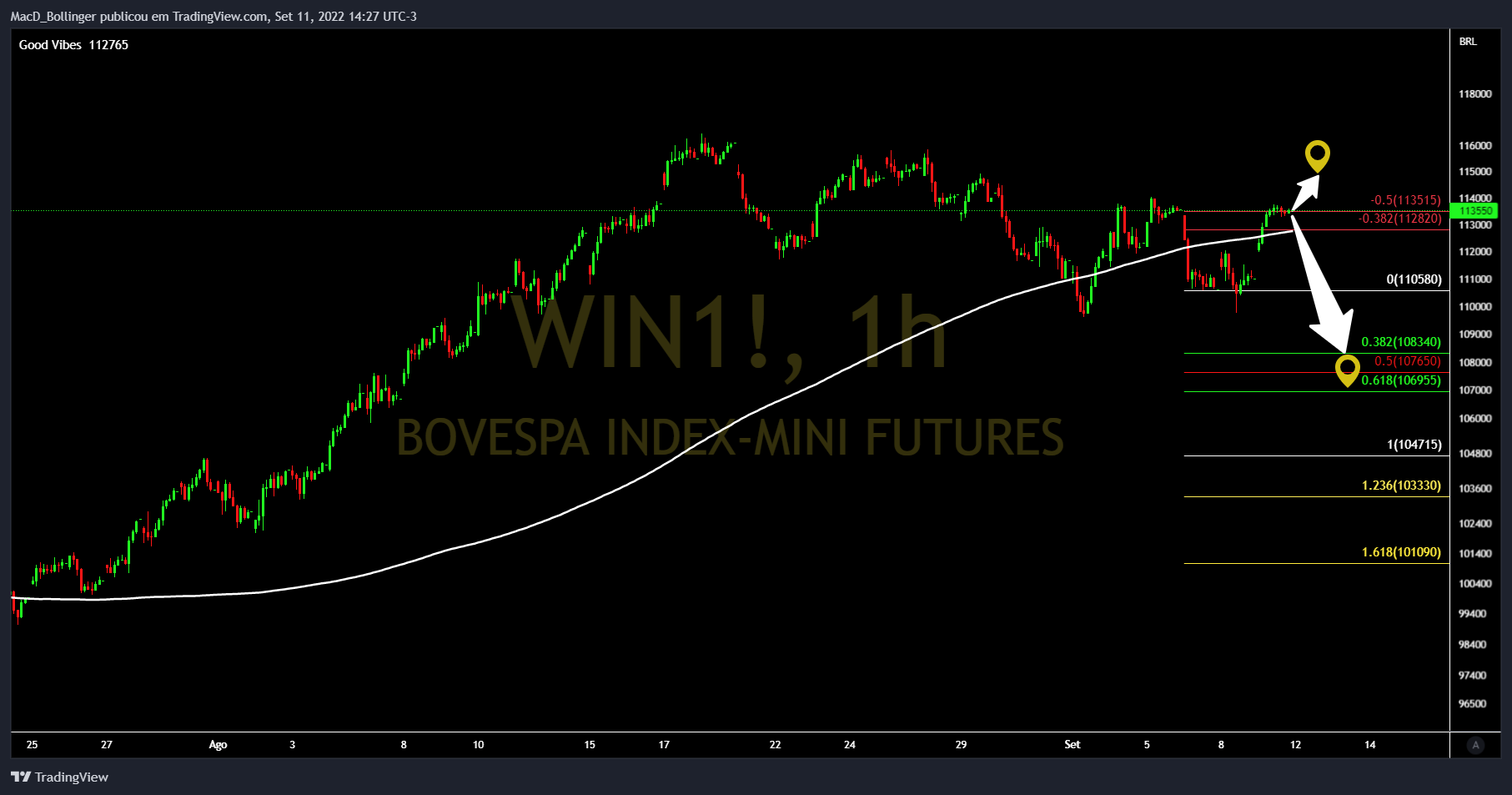Viewport: 1512px width, 795px height.
Task: Click the upper yellow target pin marker
Action: (x=1317, y=156)
